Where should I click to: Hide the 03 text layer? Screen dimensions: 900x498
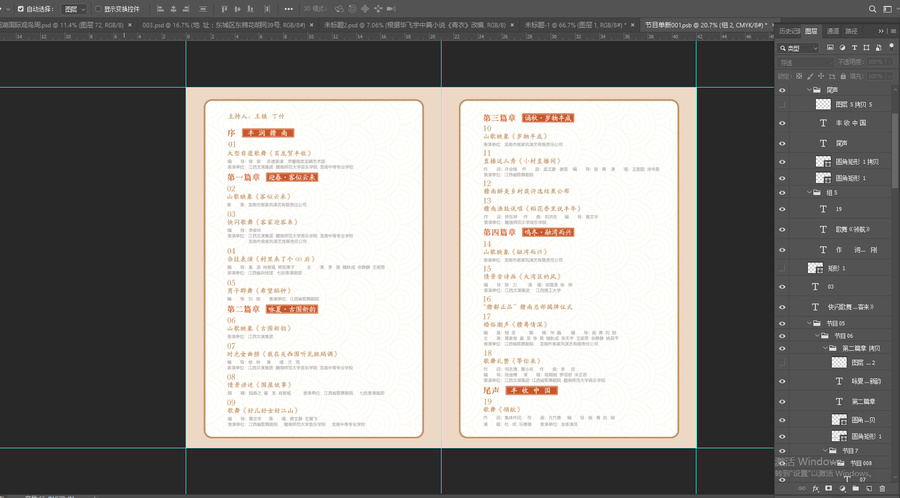782,286
